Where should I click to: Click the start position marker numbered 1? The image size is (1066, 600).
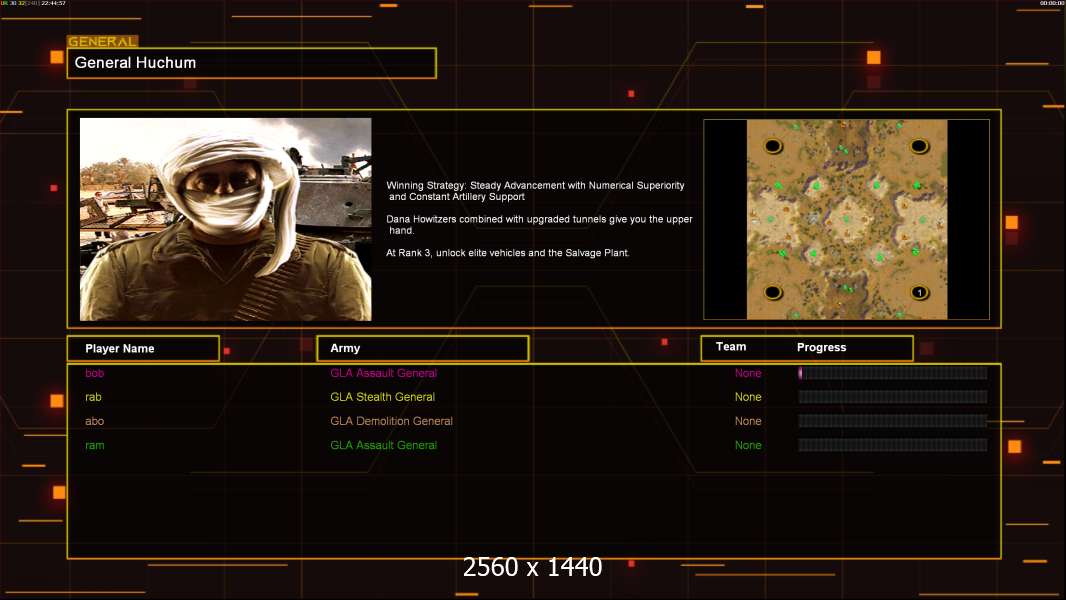point(919,293)
